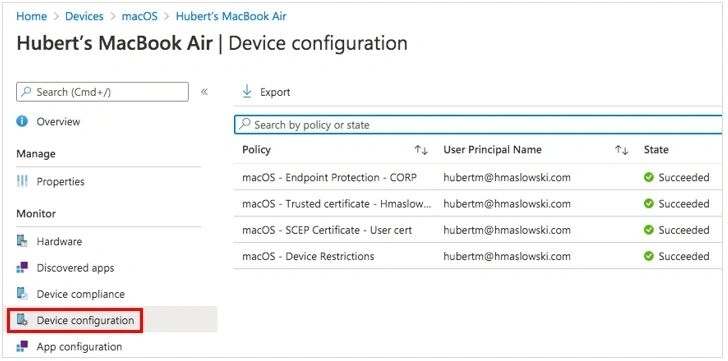Viewport: 728px width, 361px height.
Task: Open the Hardware monitor page
Action: [59, 241]
